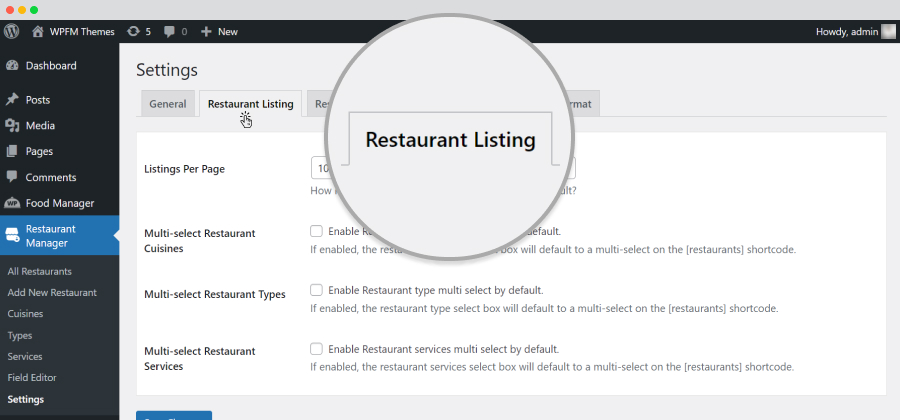The width and height of the screenshot is (900, 420).
Task: Open Field Editor submenu link
Action: [x=32, y=378]
